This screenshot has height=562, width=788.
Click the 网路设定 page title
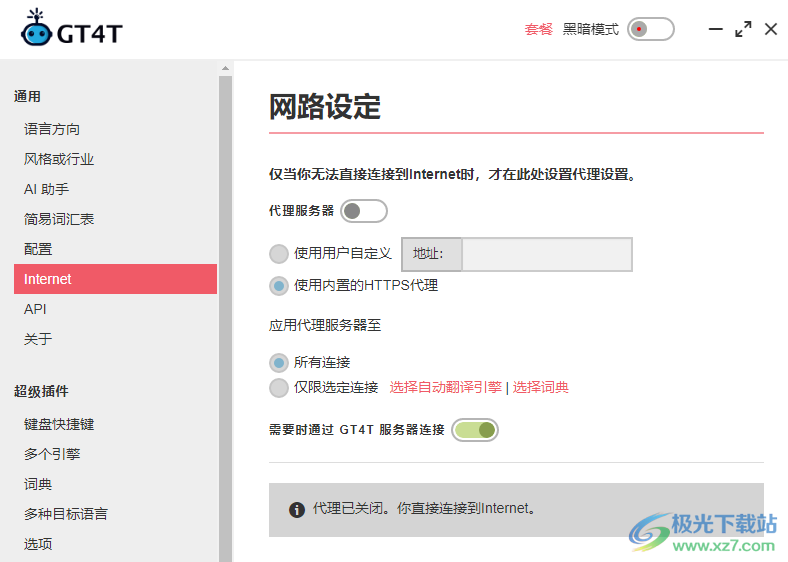325,107
